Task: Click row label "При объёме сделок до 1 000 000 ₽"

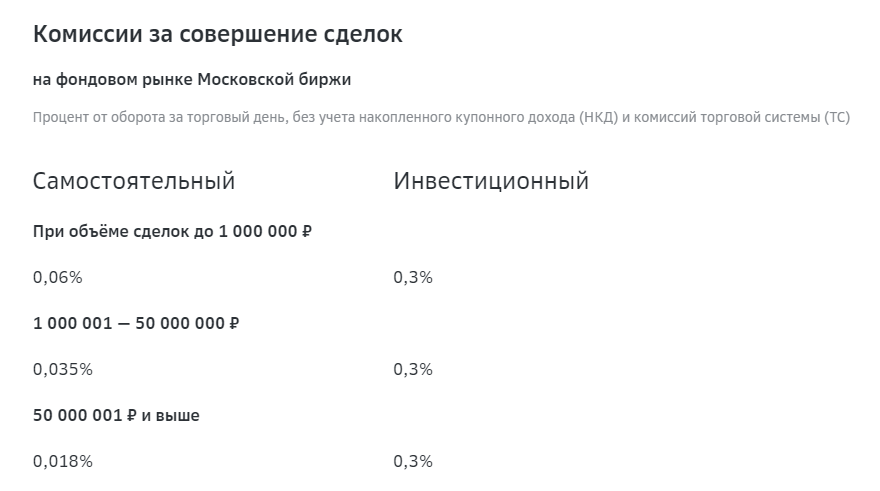Action: coord(172,231)
